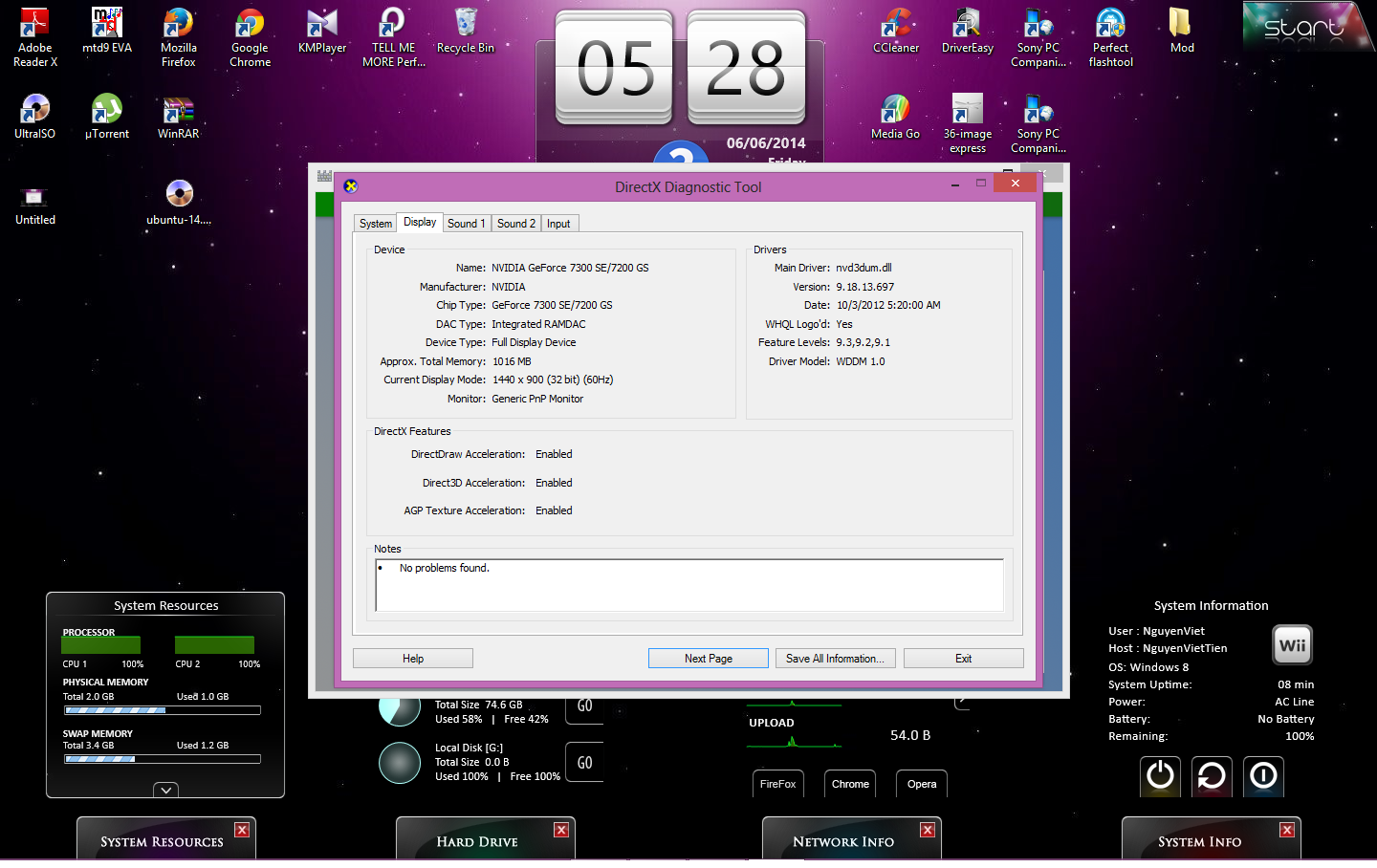The width and height of the screenshot is (1377, 868).
Task: Open the Perfect flashtool desktop icon
Action: point(1111,38)
